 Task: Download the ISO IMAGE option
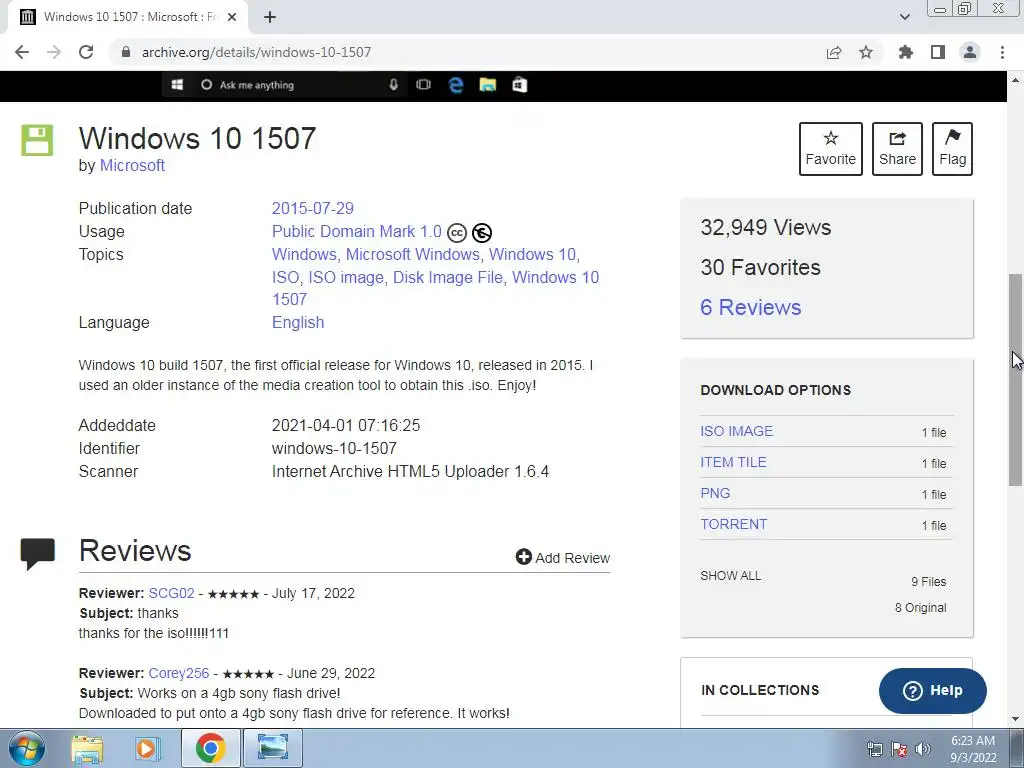click(x=737, y=431)
